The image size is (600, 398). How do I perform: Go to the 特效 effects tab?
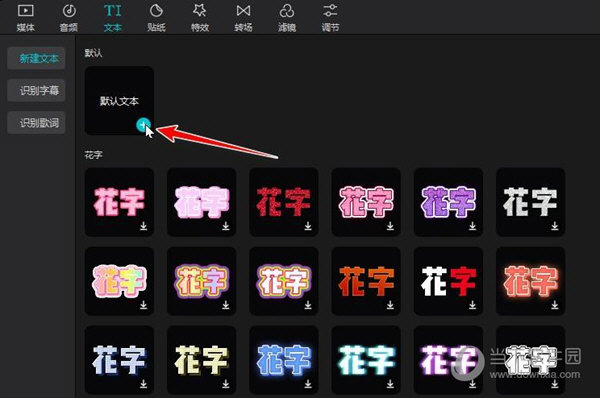(200, 18)
